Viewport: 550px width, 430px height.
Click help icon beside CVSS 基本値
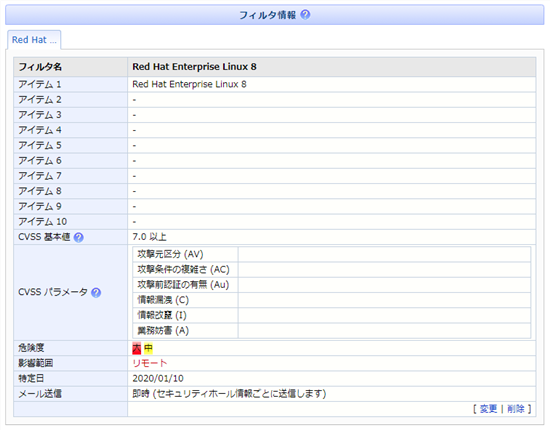[79, 237]
